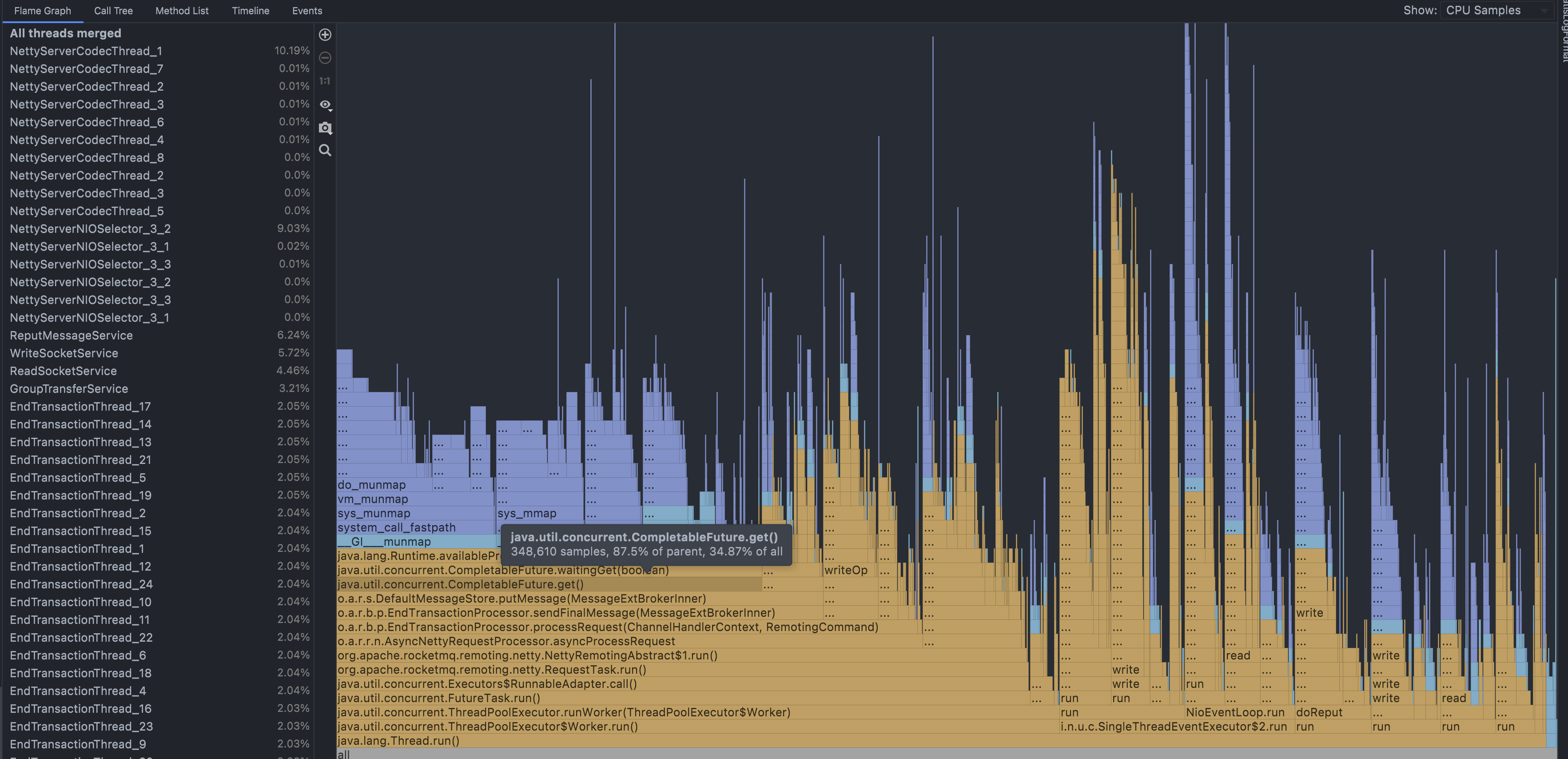The image size is (1568, 759).
Task: Switch to the Call Tree tab
Action: click(113, 10)
